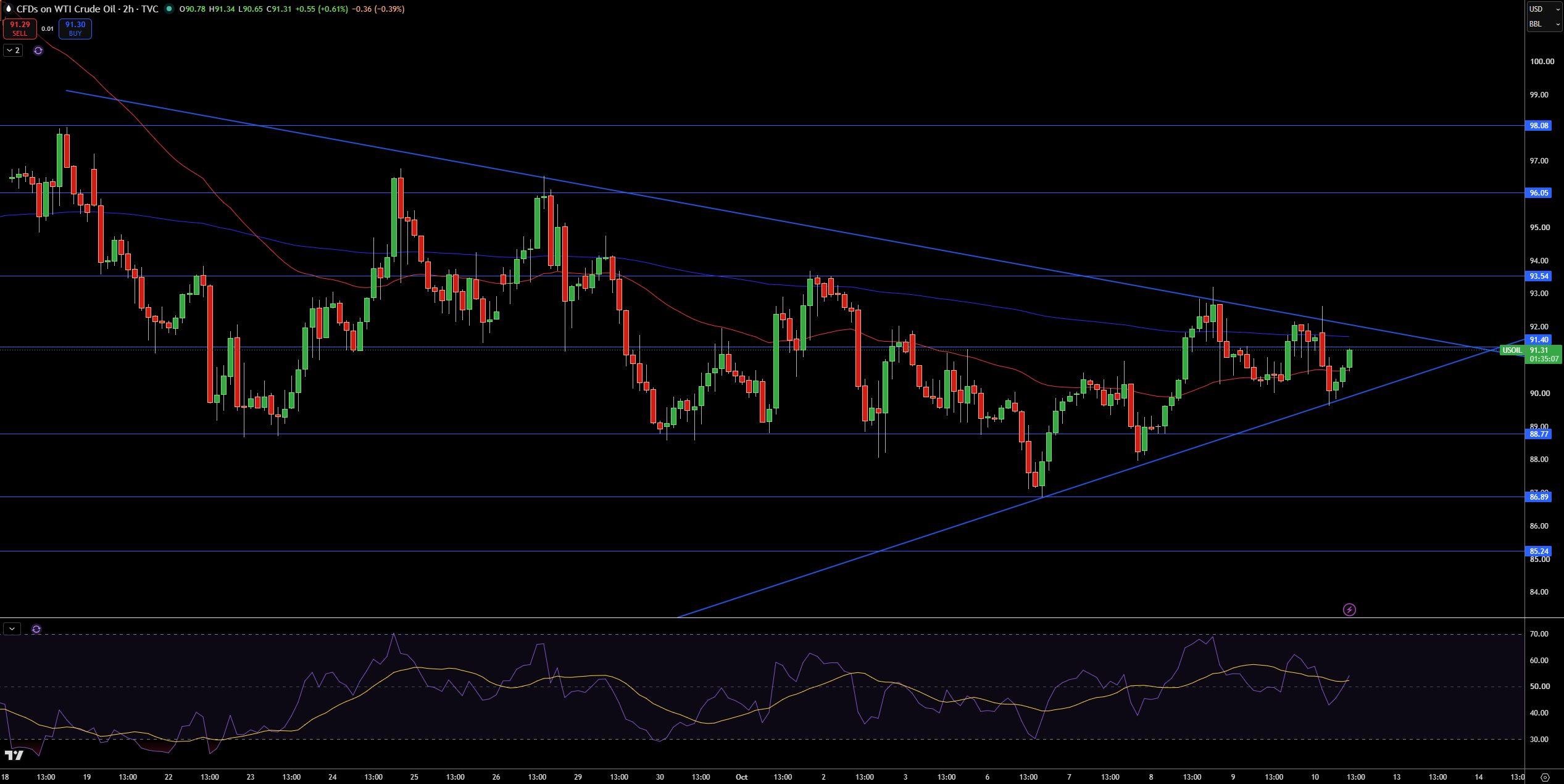Select the 88.77 price level label
1564x784 pixels.
(1538, 434)
